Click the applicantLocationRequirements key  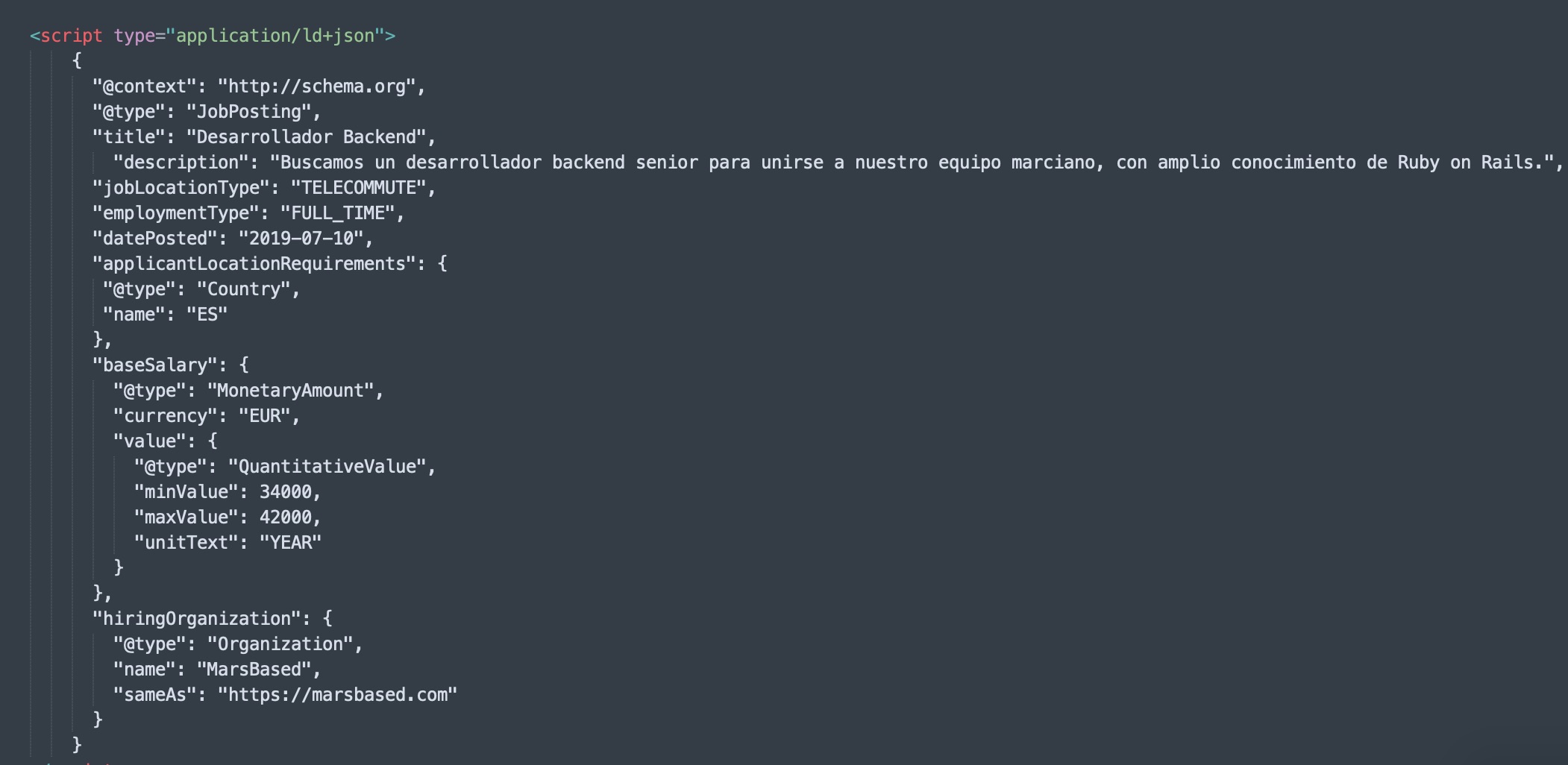click(x=254, y=264)
